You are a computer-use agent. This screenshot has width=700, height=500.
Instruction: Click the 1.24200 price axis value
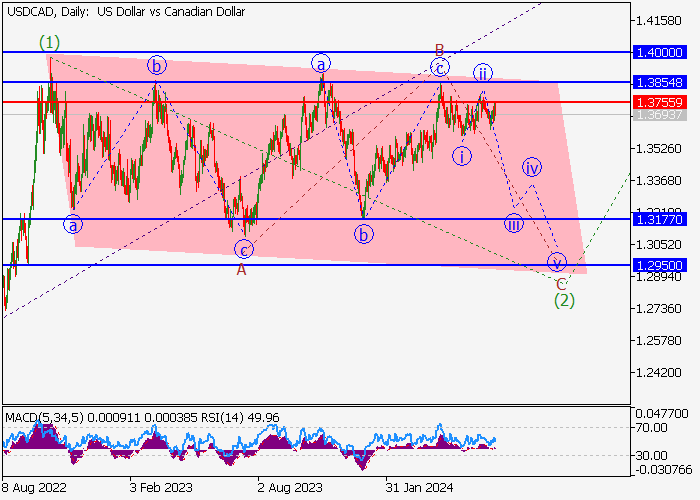click(x=659, y=372)
